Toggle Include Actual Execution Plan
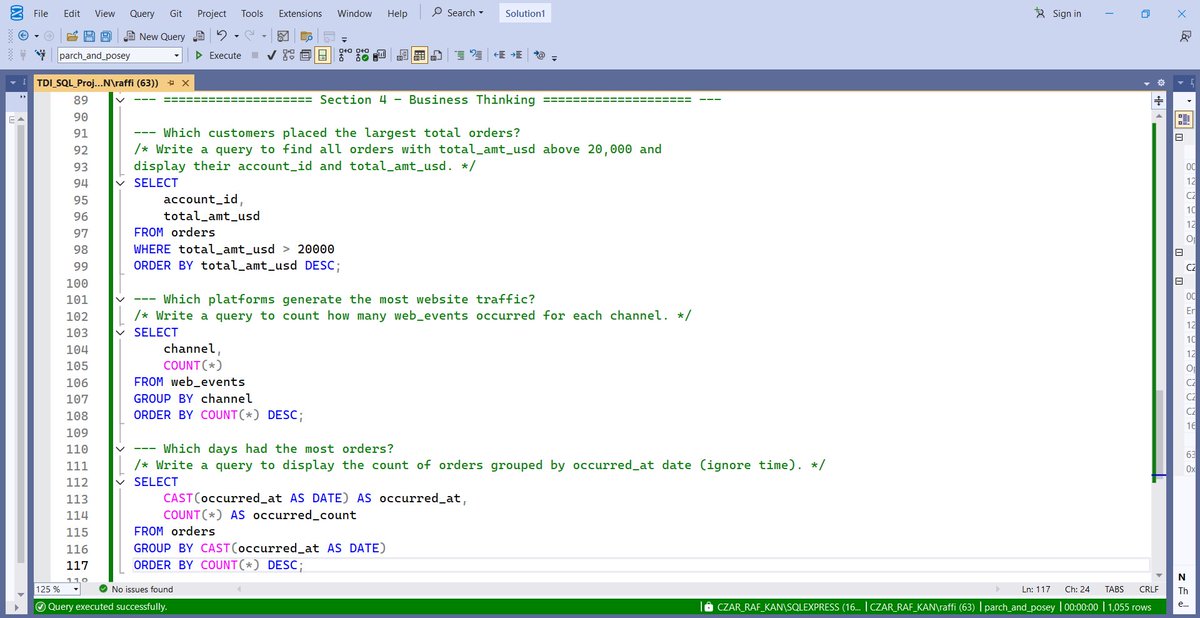This screenshot has width=1200, height=618. tap(346, 55)
